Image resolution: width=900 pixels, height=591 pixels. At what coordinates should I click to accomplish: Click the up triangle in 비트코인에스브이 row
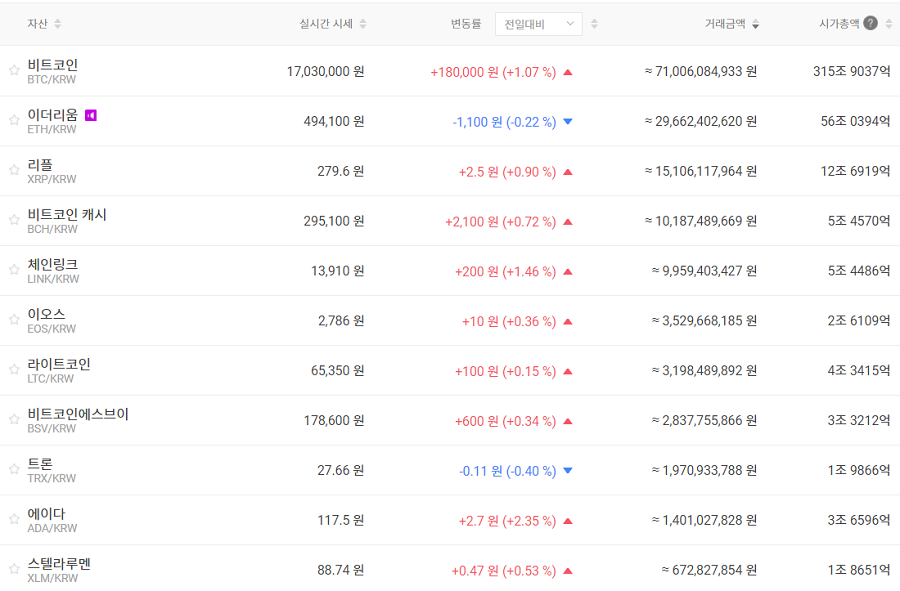(568, 422)
